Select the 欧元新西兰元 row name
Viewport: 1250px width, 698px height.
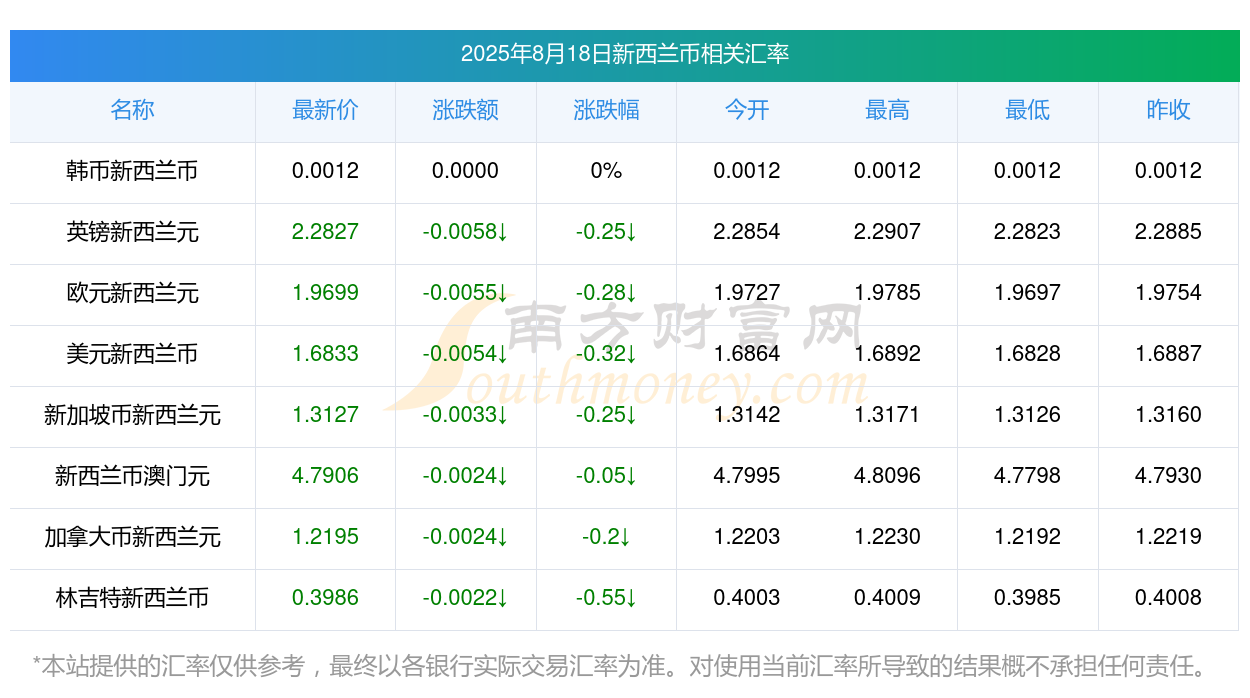(132, 293)
